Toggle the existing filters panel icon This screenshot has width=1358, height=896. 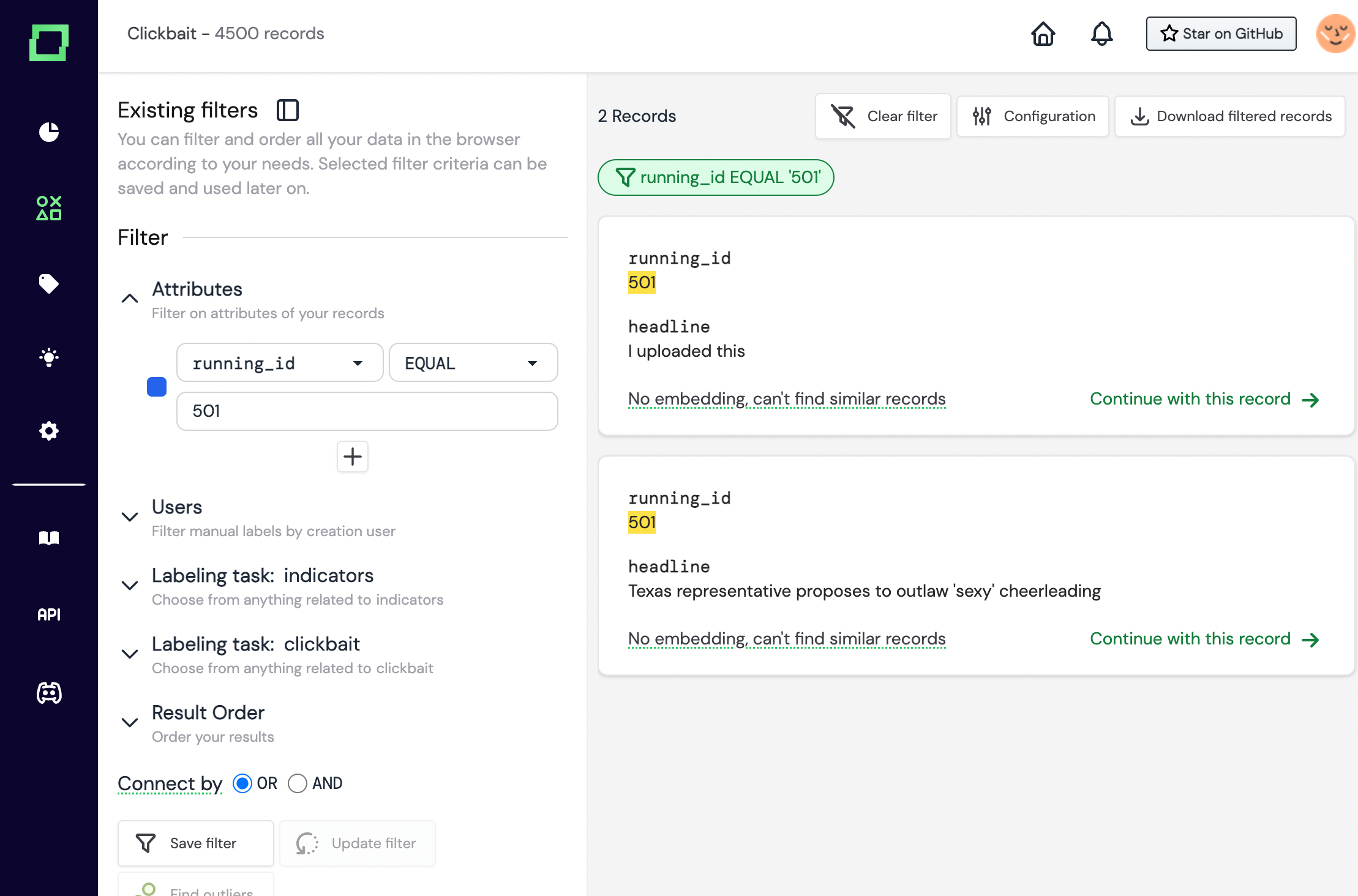(x=288, y=110)
